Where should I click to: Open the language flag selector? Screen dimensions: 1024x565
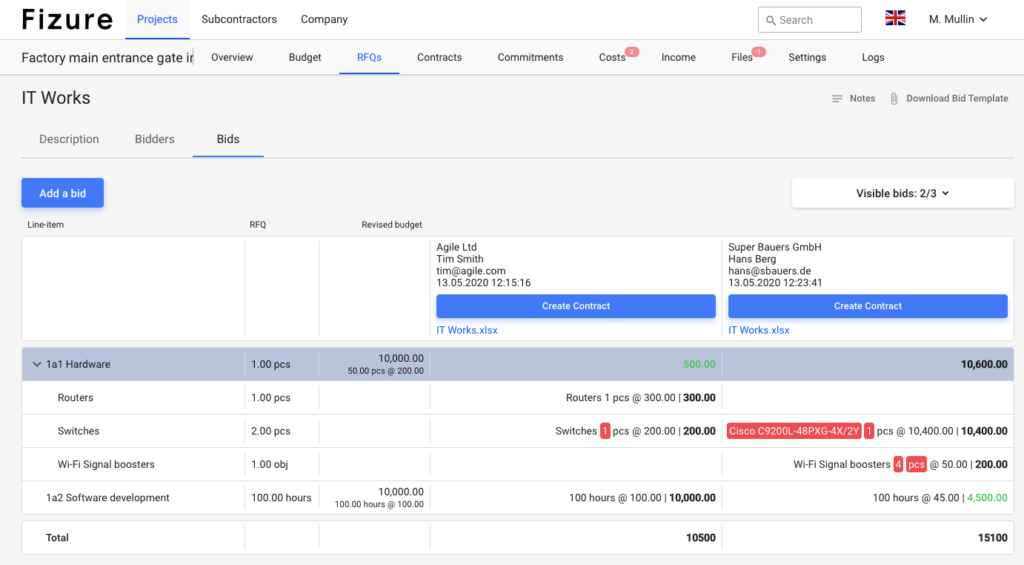point(895,18)
